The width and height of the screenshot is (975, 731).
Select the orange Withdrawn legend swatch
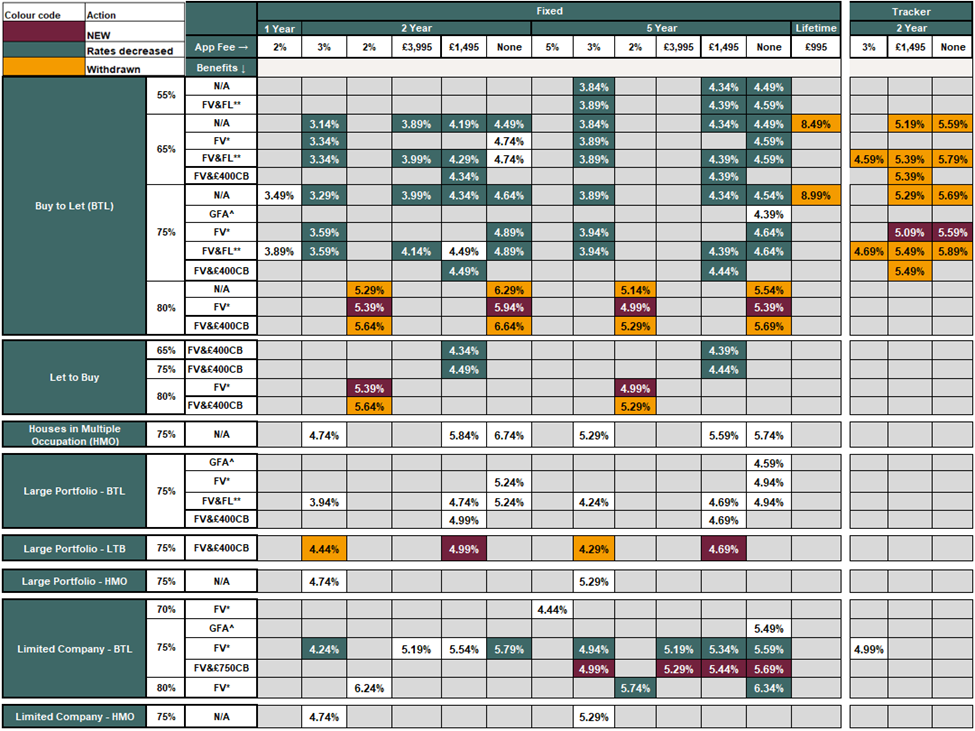coord(42,68)
